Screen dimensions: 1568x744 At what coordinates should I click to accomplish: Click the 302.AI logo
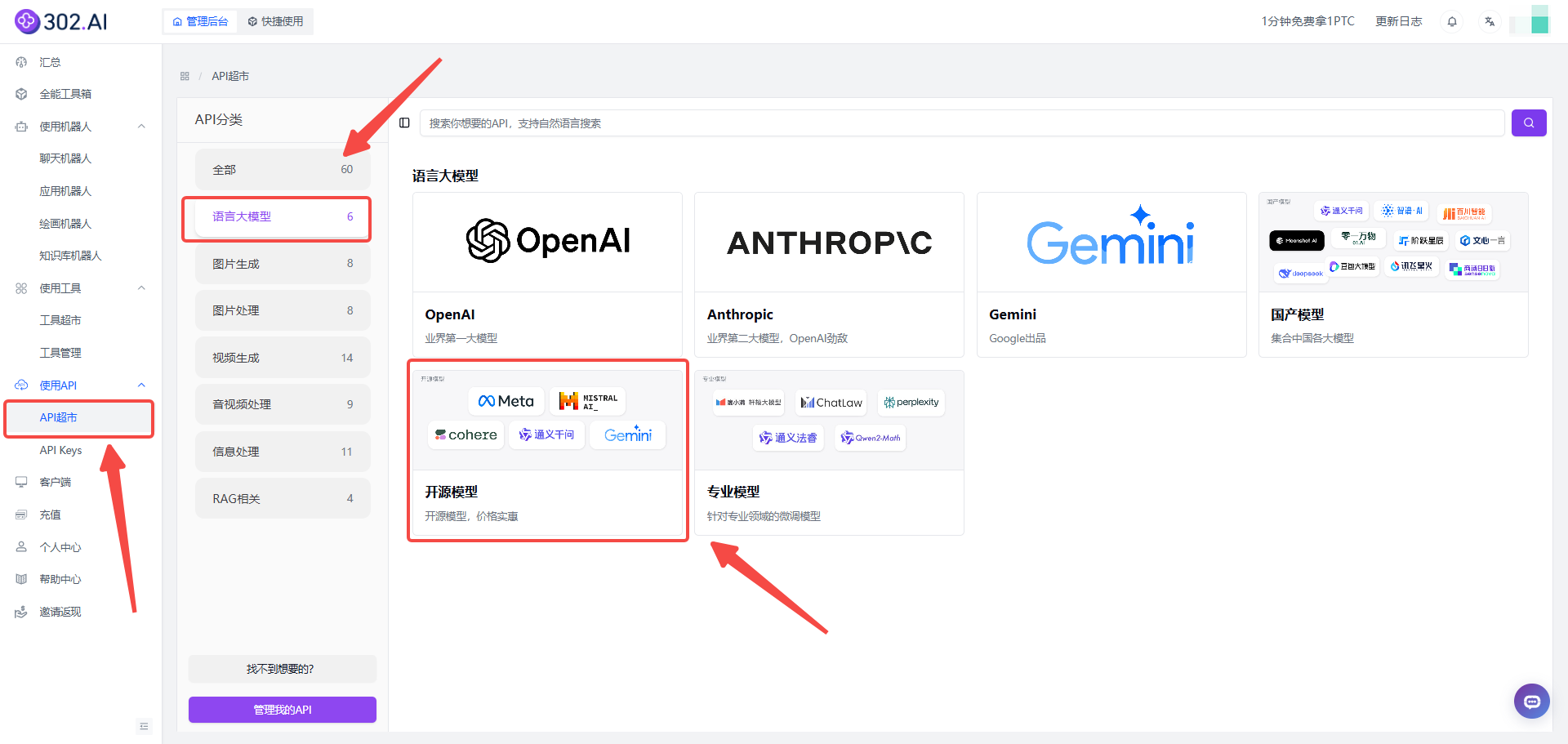click(61, 21)
